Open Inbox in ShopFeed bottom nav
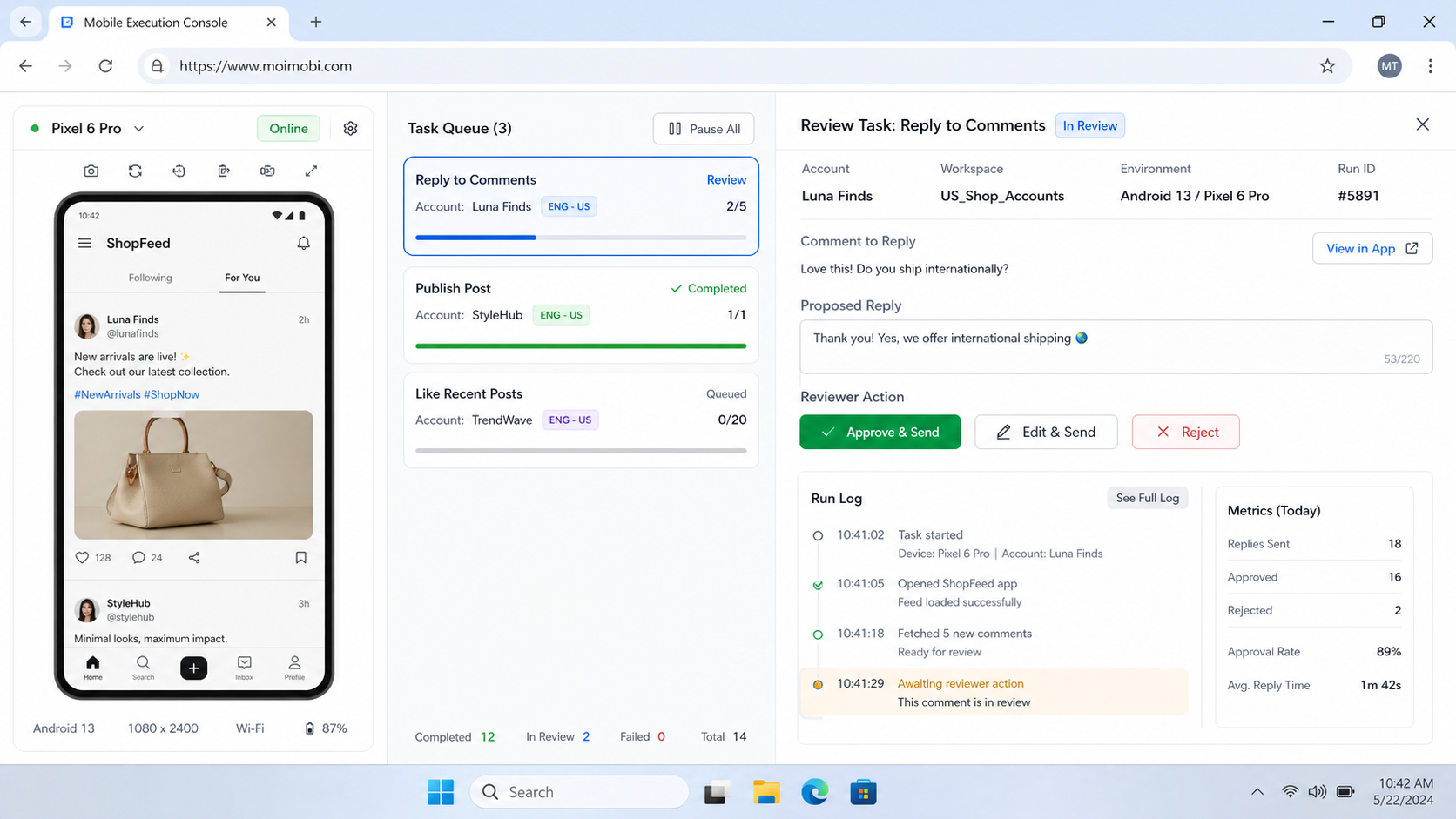1456x819 pixels. (244, 668)
